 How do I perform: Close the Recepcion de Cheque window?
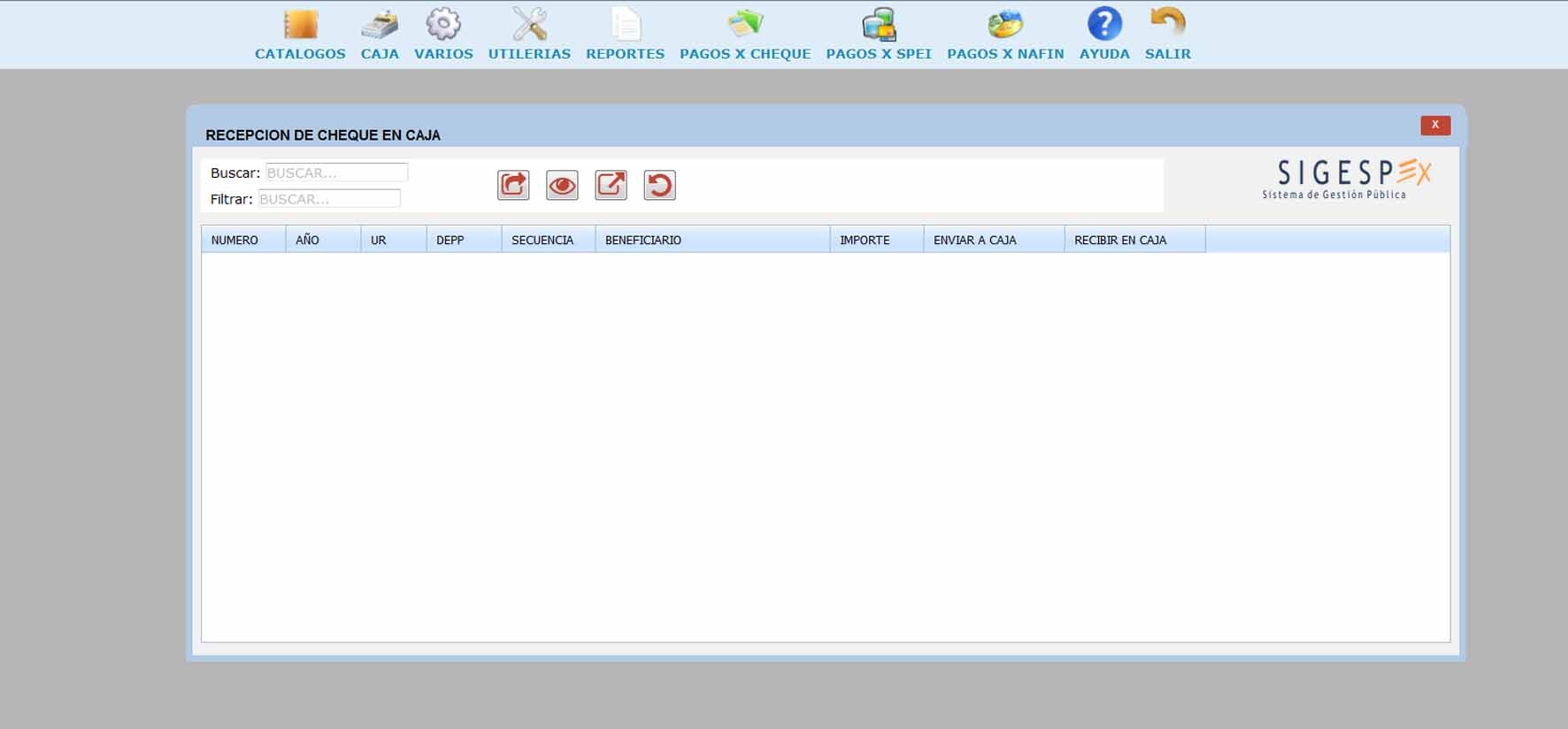coord(1435,125)
